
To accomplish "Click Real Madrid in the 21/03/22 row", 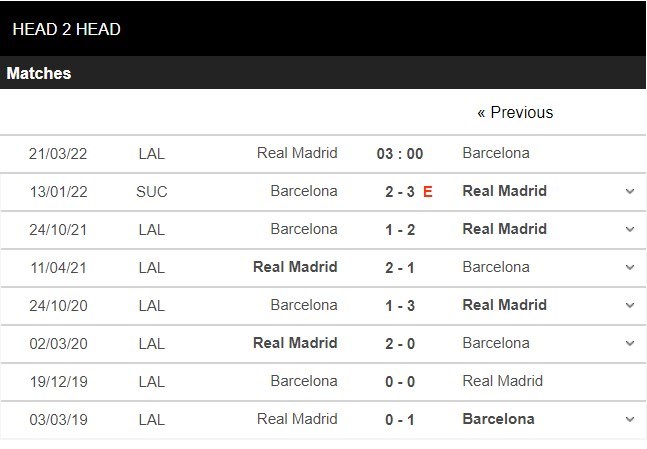I will (297, 153).
